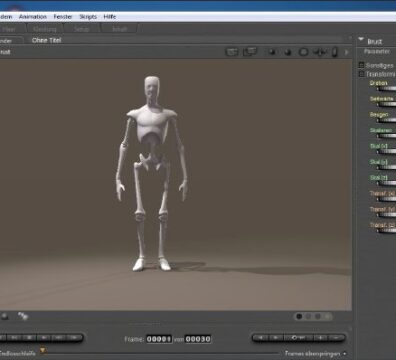Click the first small sphere display icon
Screen dimensions: 396x360
272,52
